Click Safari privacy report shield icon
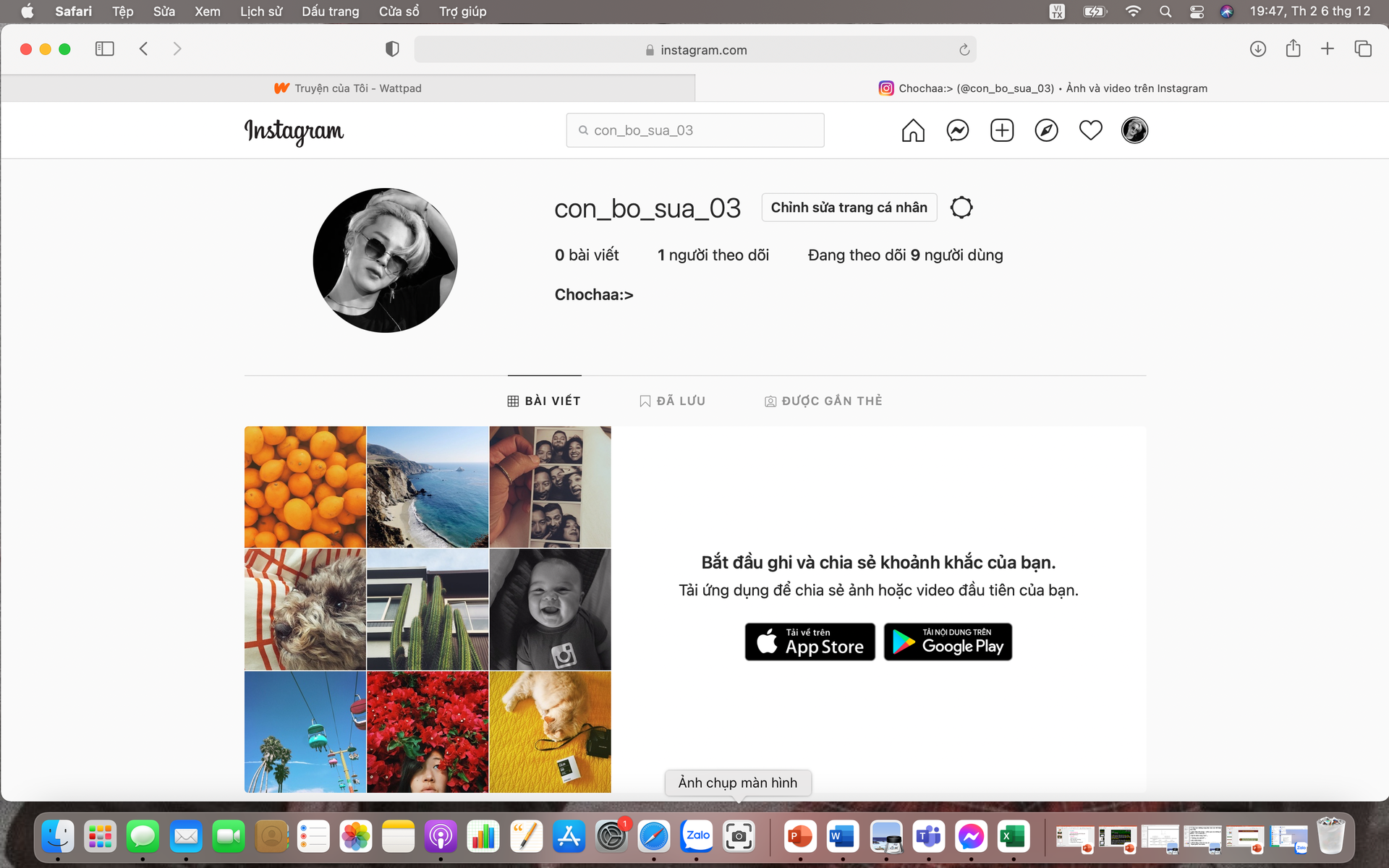 [x=392, y=49]
